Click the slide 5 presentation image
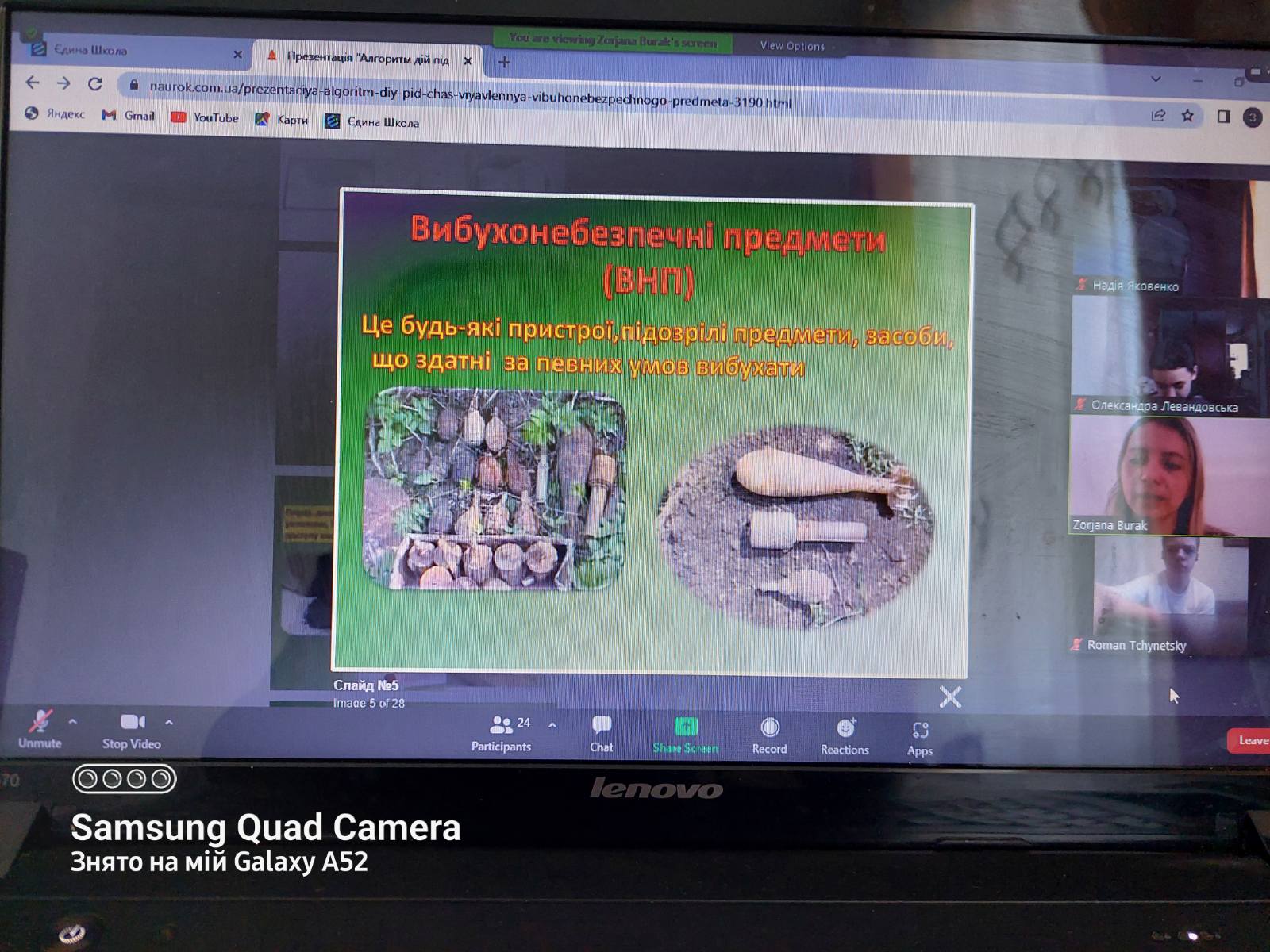The image size is (1270, 952). click(652, 435)
